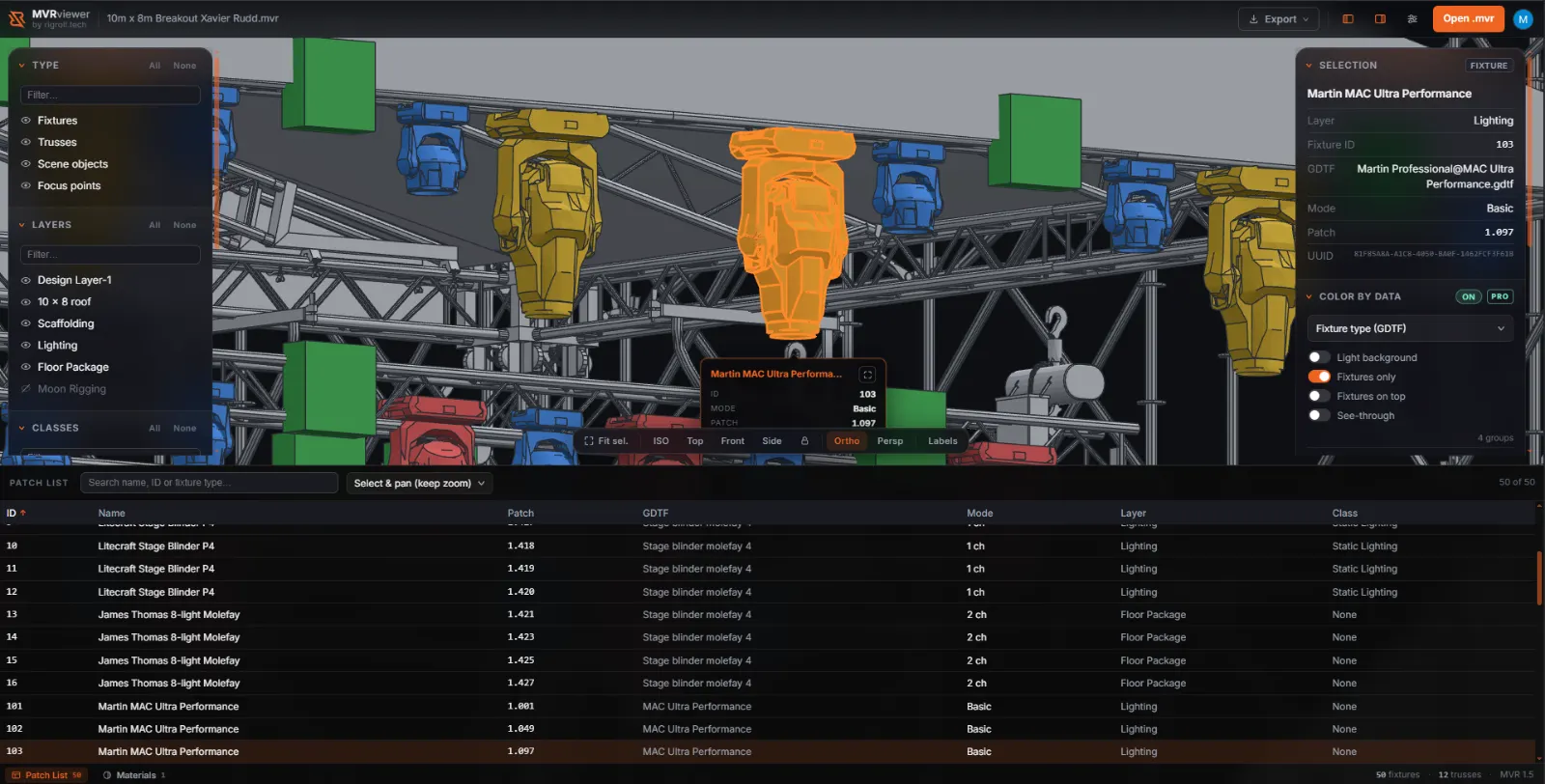Viewport: 1545px width, 784px height.
Task: Click the Open .mvr button
Action: click(x=1468, y=18)
